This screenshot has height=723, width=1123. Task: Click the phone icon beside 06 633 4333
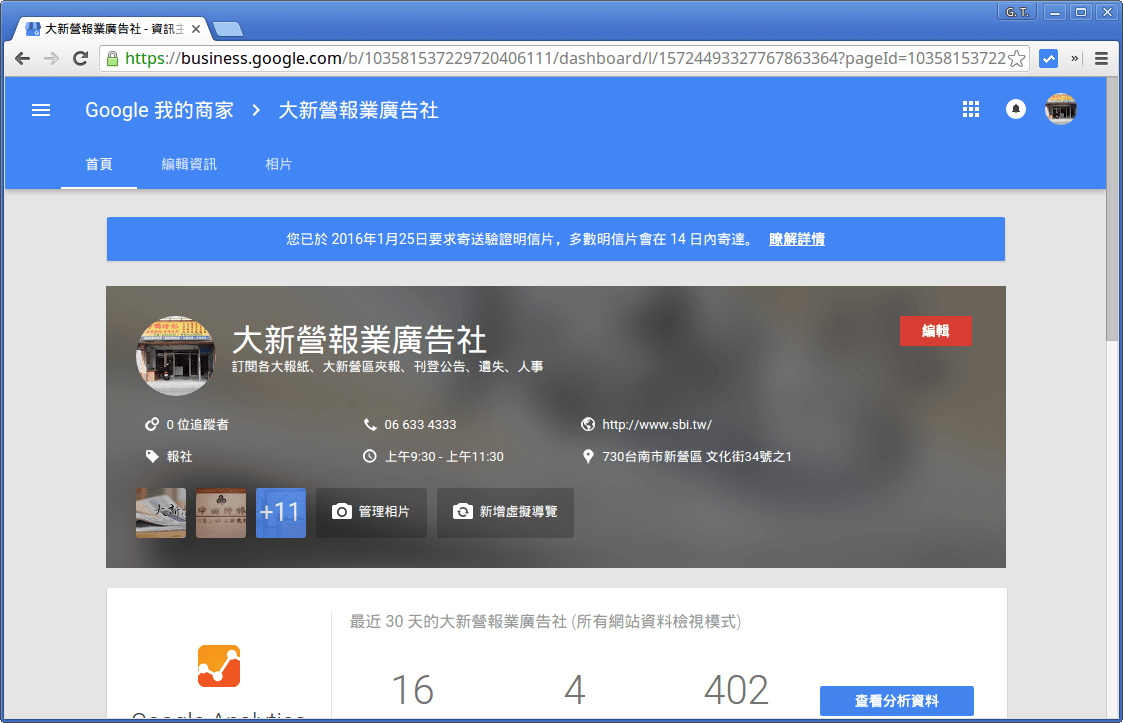370,424
